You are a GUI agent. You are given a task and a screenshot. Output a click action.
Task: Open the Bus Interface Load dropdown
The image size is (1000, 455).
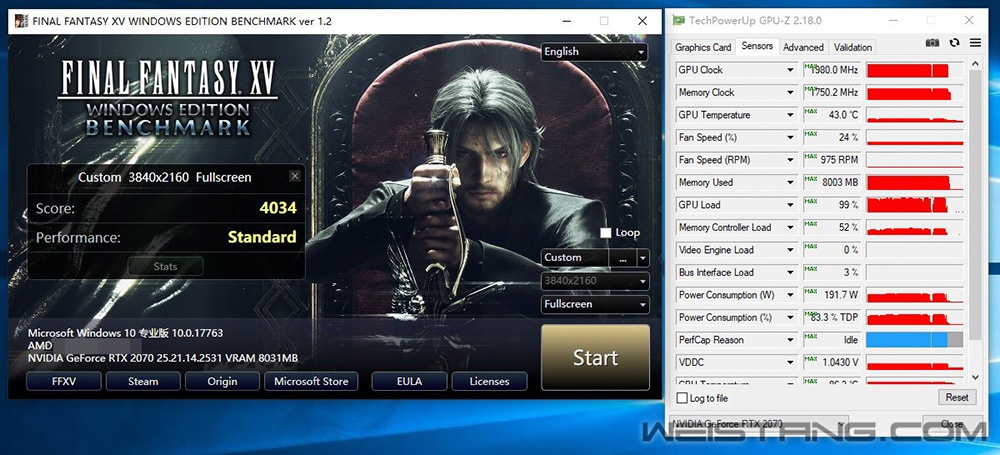point(791,272)
